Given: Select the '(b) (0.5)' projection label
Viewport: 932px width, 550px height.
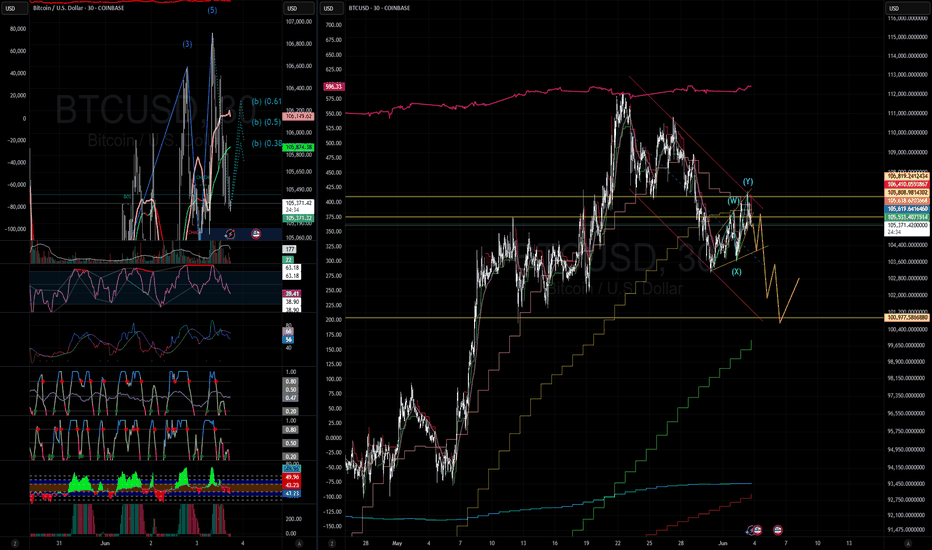Looking at the screenshot, I should [x=266, y=122].
